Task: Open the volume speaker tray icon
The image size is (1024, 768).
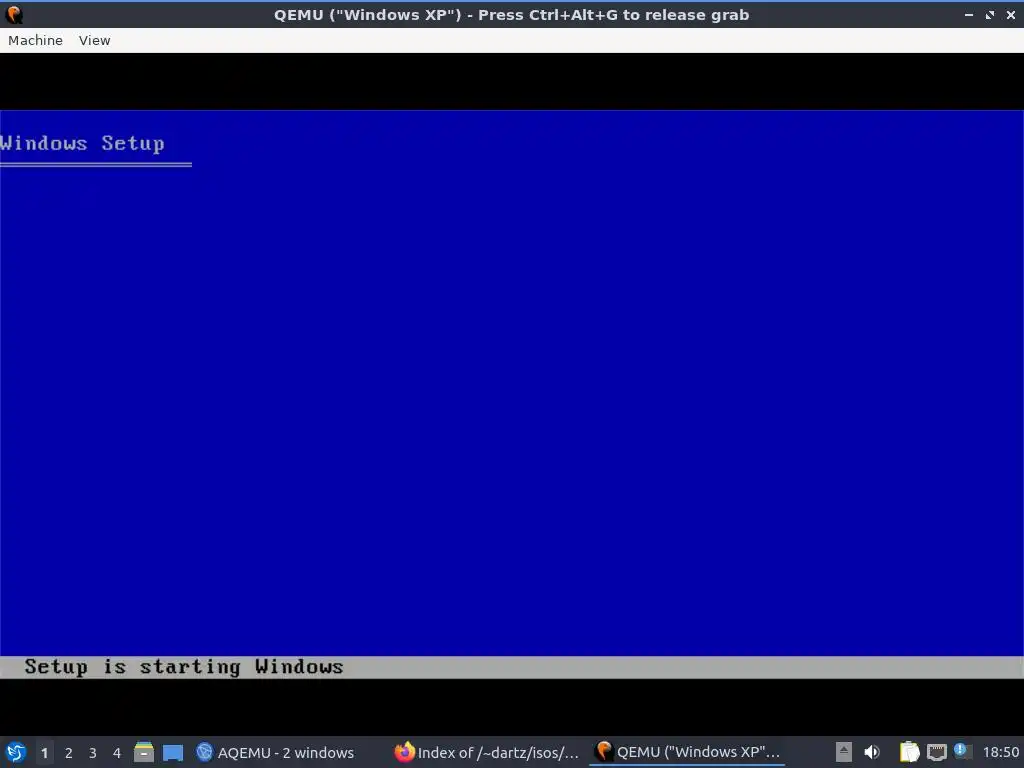Action: [x=872, y=752]
